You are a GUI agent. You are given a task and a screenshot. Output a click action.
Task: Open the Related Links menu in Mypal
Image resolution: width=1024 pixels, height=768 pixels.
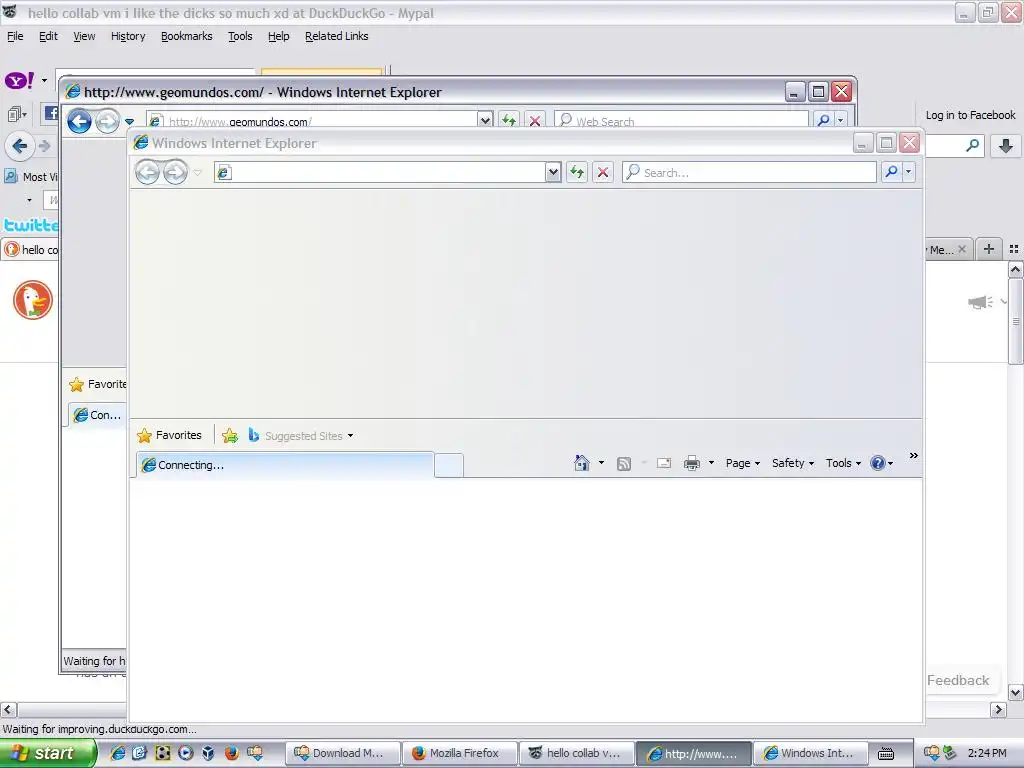336,36
